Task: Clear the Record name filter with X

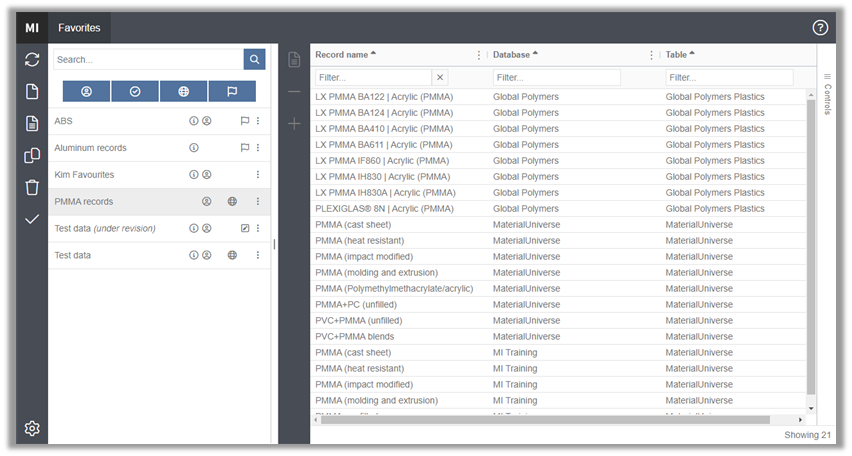Action: pyautogui.click(x=440, y=77)
